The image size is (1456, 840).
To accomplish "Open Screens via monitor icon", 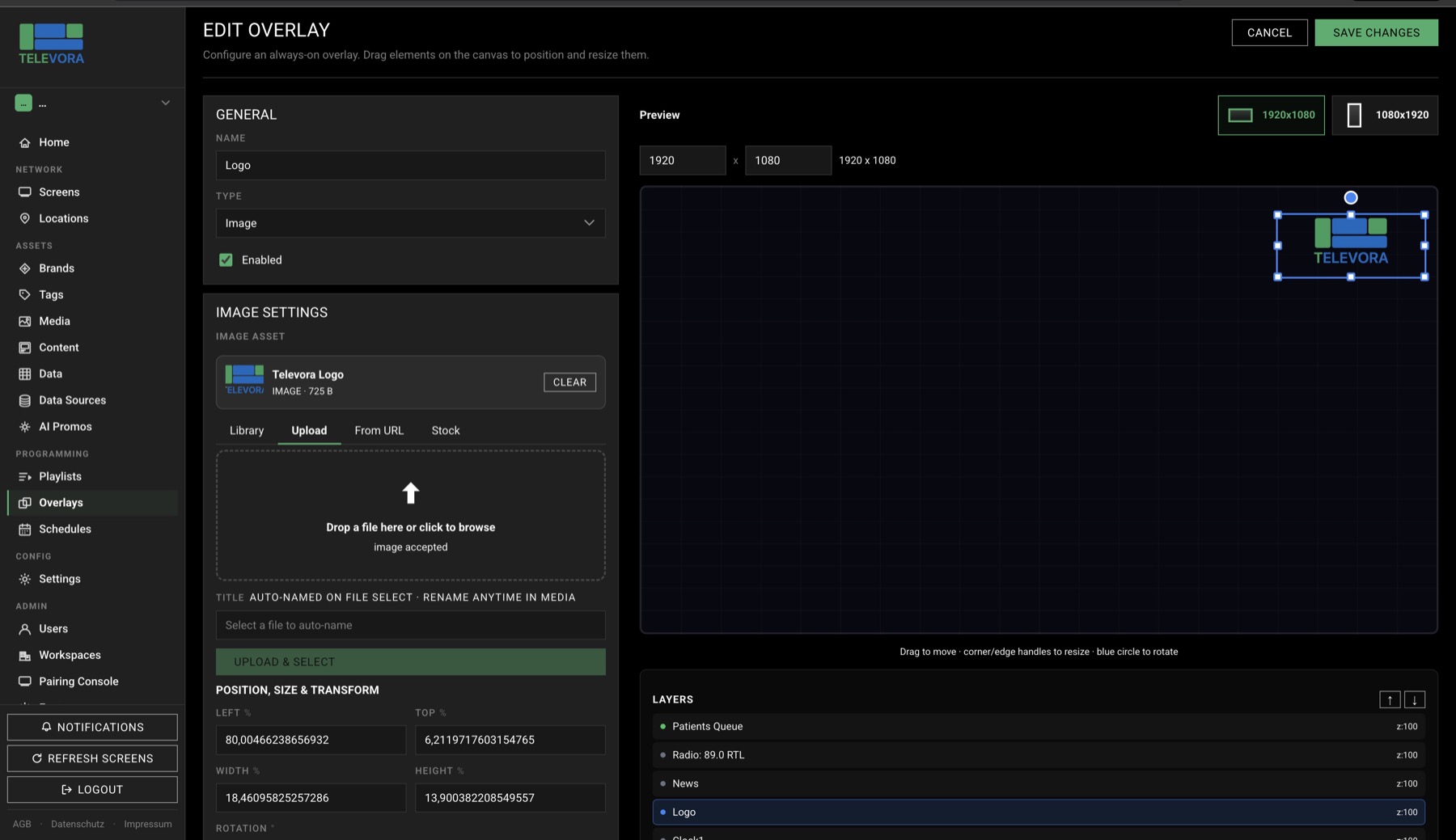I will point(25,192).
